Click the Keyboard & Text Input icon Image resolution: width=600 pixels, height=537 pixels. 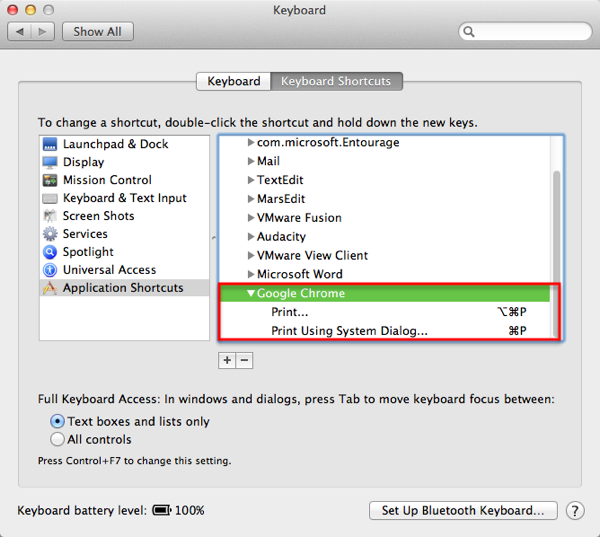pos(50,198)
